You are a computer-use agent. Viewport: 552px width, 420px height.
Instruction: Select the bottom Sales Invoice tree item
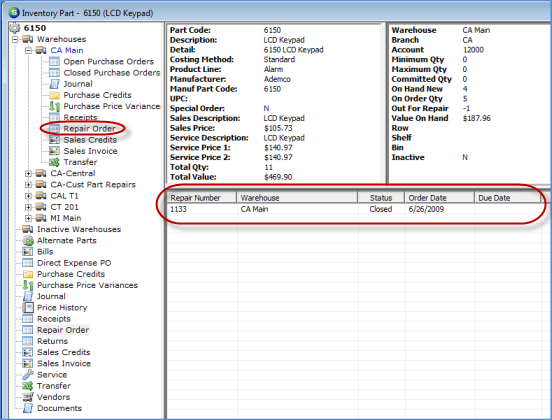[64, 363]
